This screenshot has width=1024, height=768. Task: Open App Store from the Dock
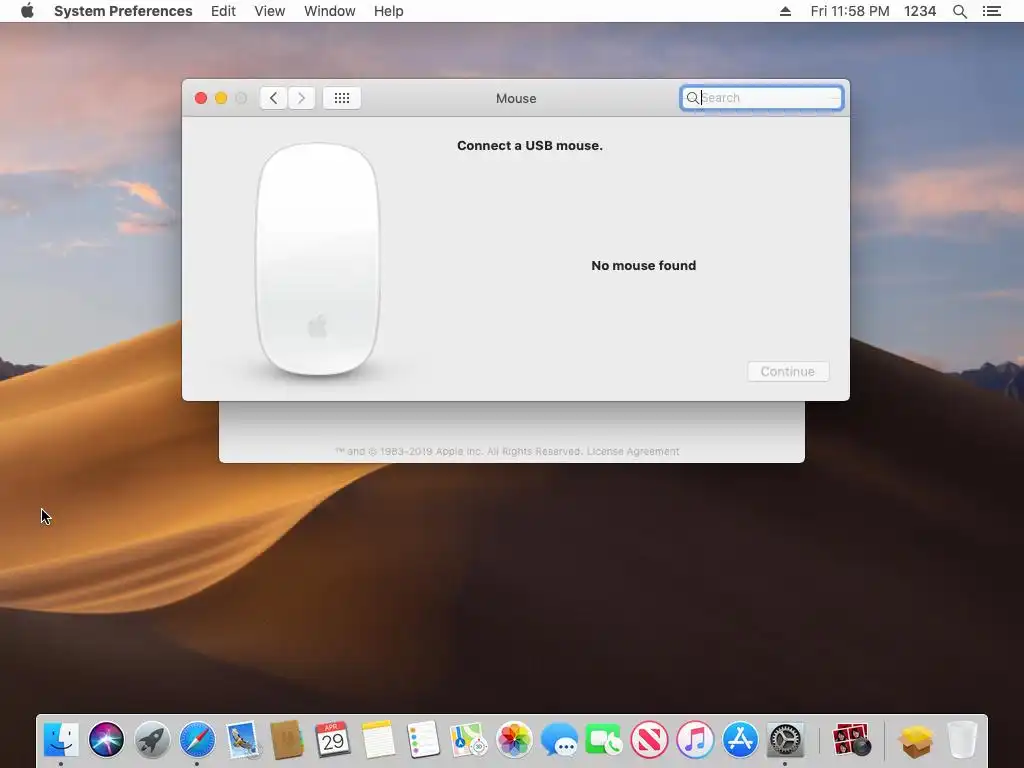[740, 740]
